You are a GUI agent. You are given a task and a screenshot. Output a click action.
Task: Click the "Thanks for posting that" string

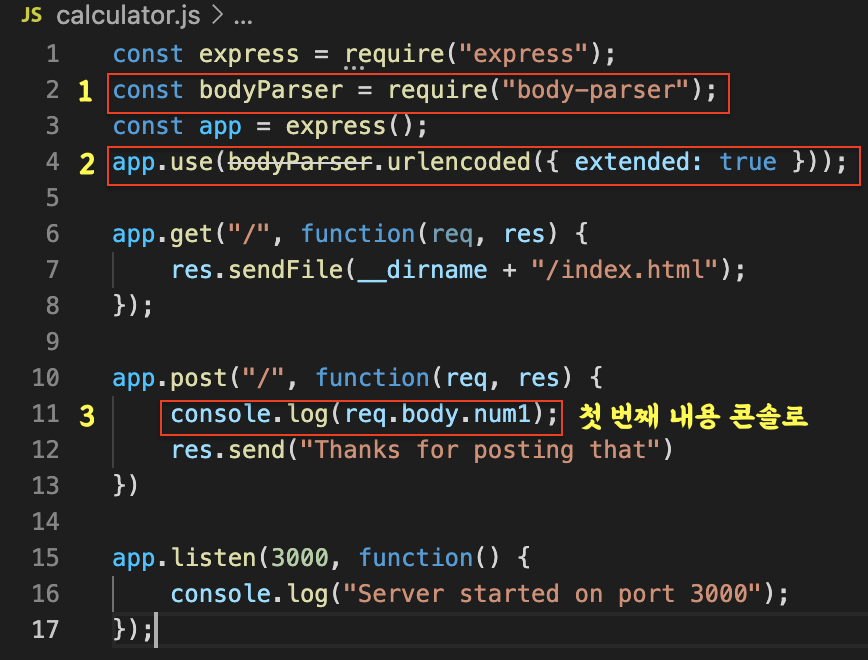[x=480, y=450]
